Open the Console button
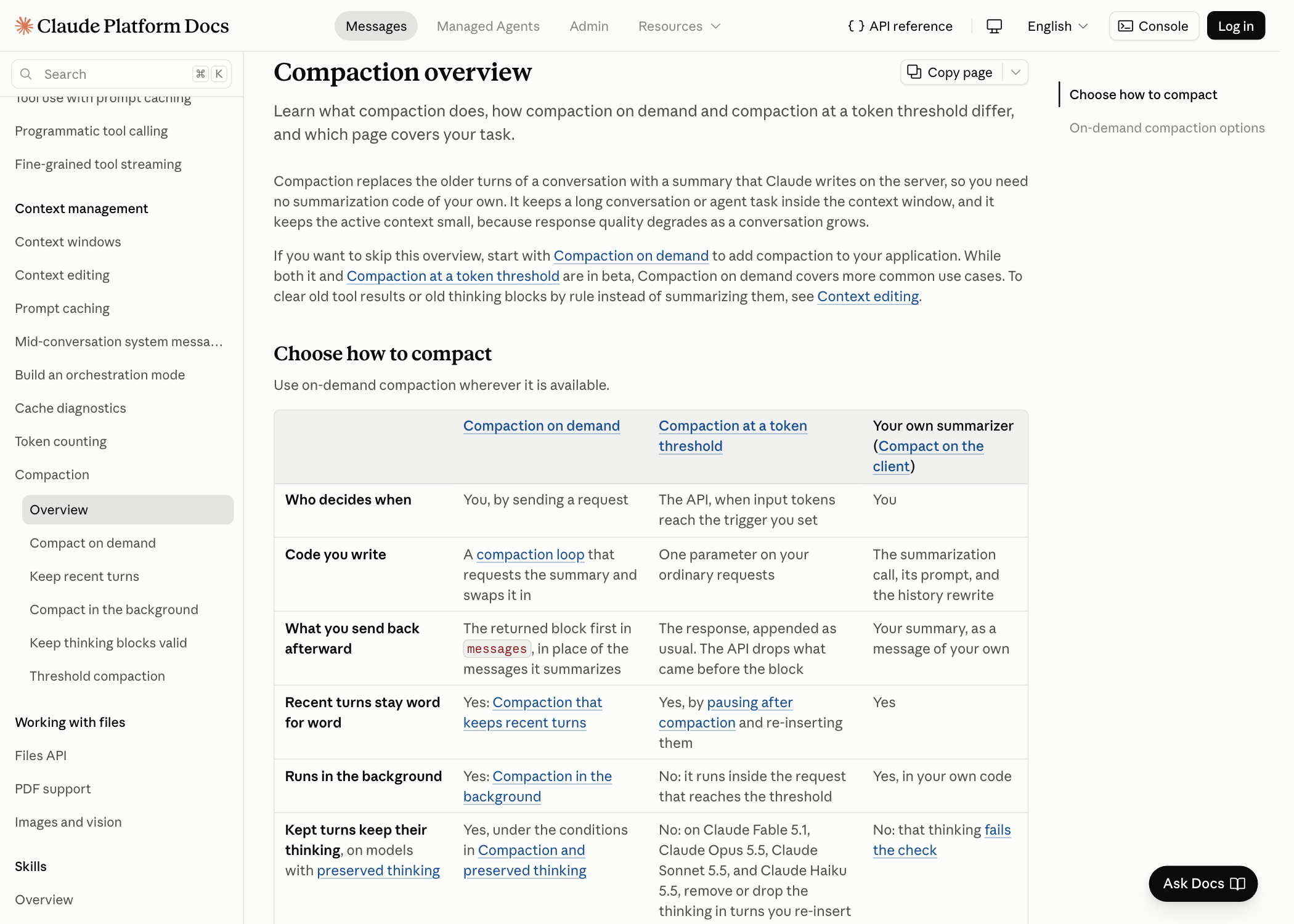1294x924 pixels. pos(1154,26)
